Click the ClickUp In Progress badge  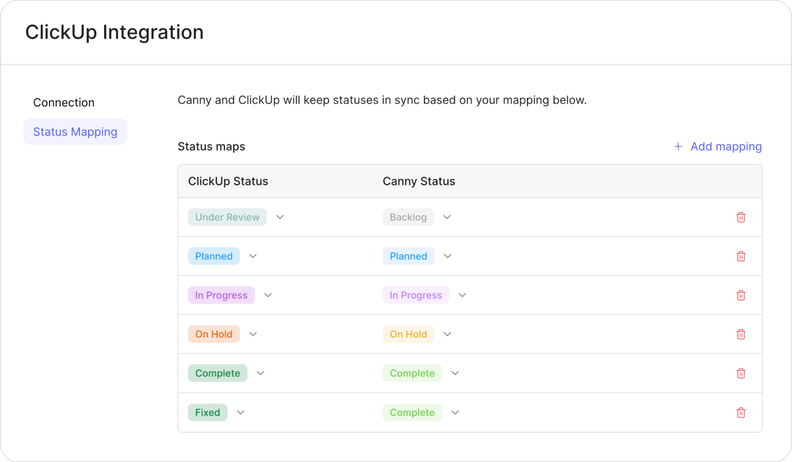[221, 295]
